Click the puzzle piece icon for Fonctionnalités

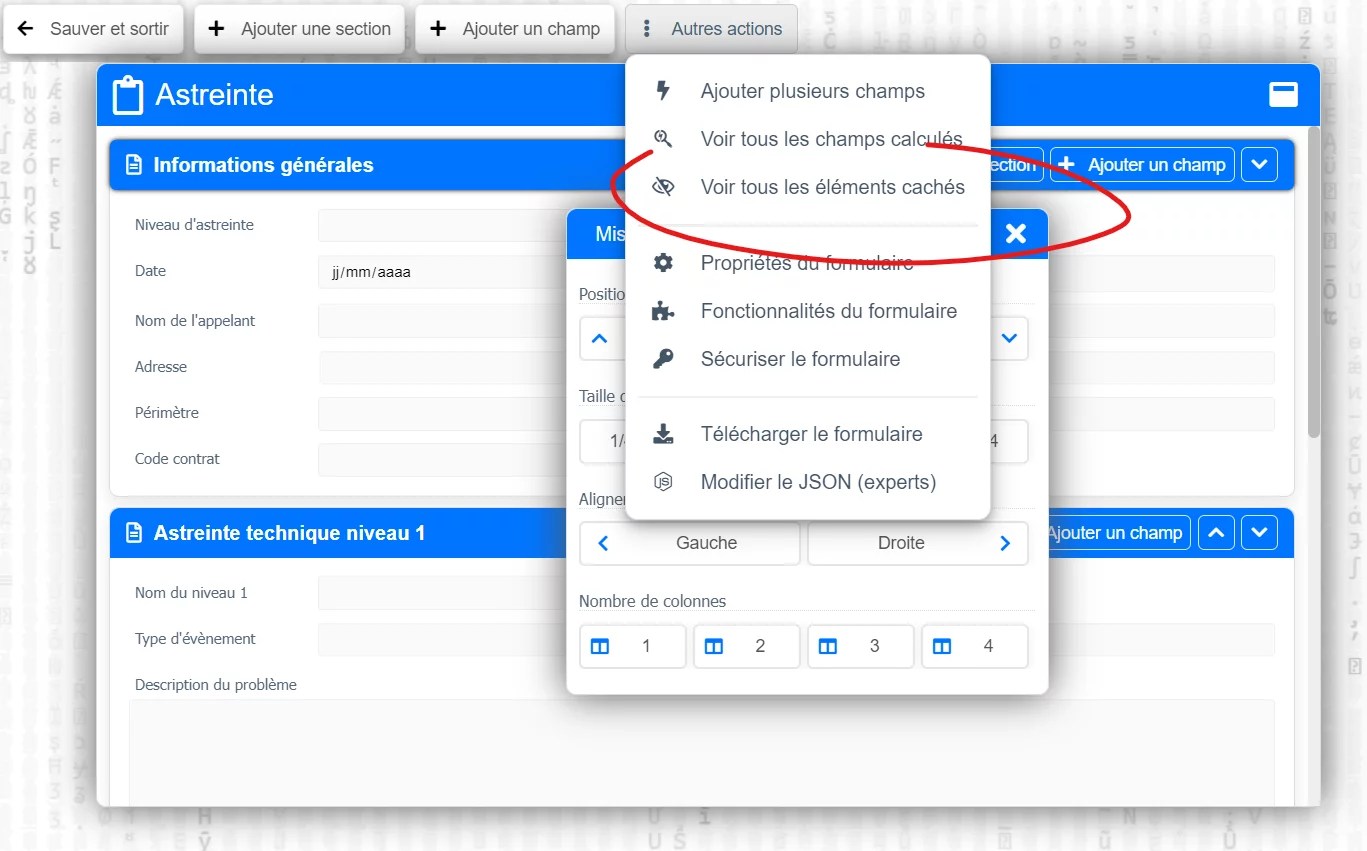click(x=662, y=311)
